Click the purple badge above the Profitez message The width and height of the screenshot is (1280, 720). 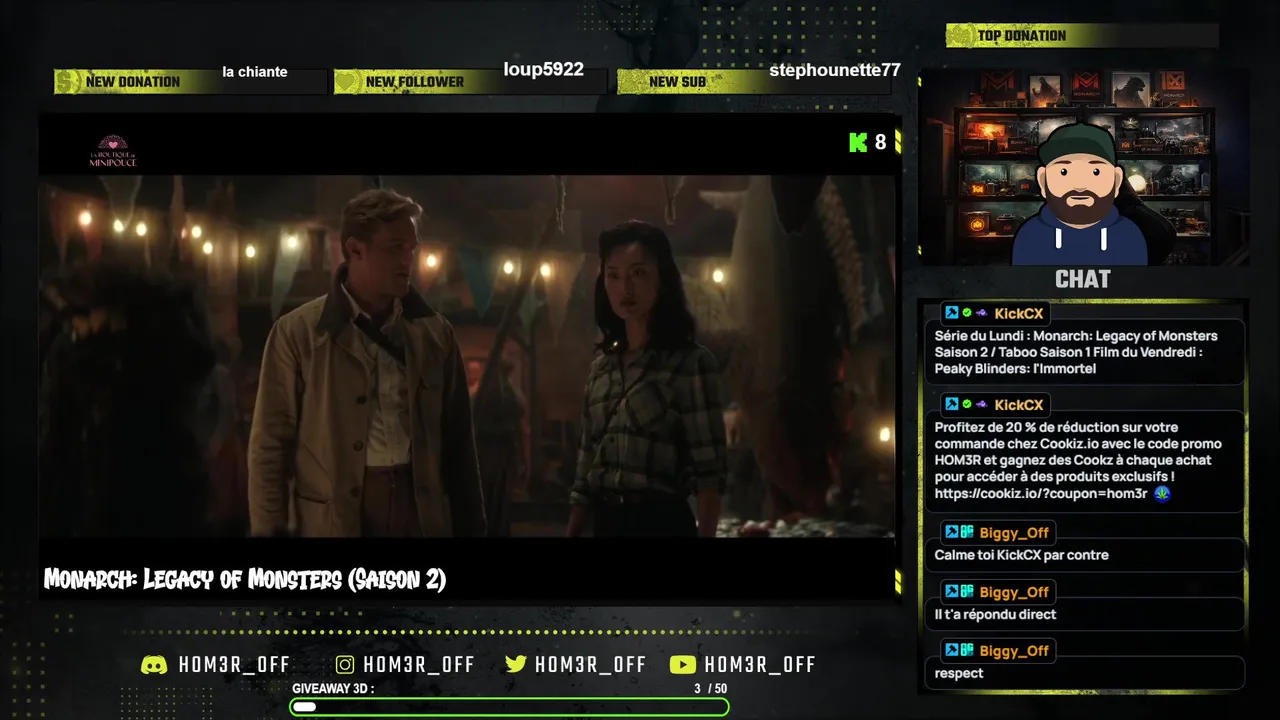coord(982,405)
